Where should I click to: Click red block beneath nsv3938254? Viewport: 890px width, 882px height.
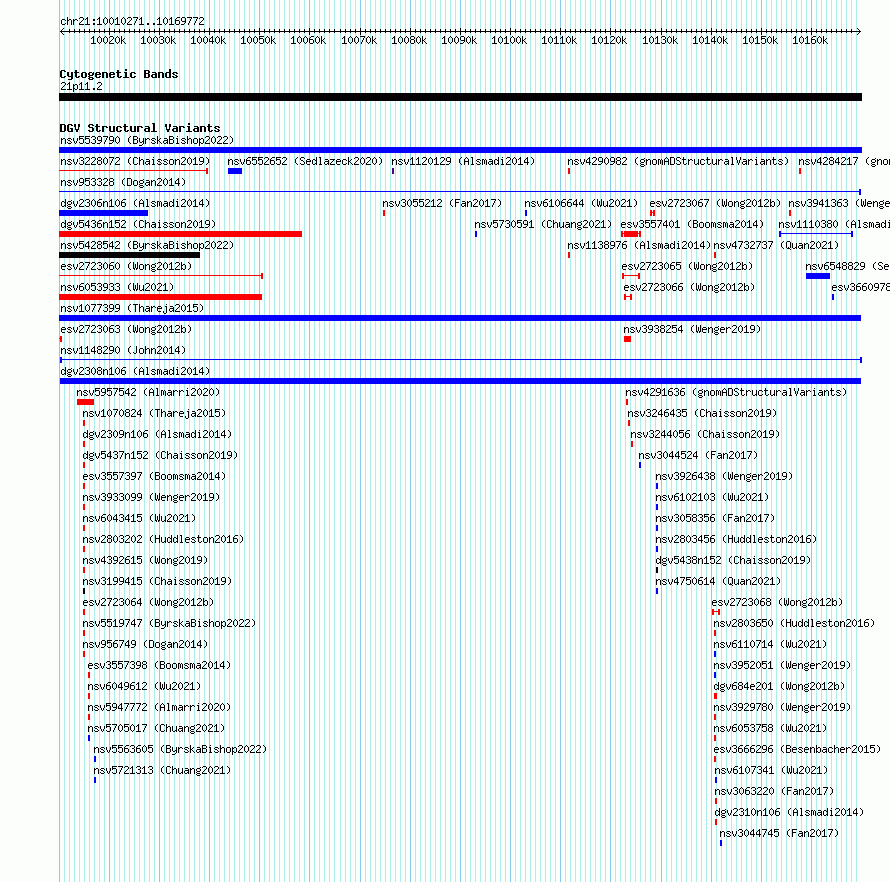pos(627,339)
